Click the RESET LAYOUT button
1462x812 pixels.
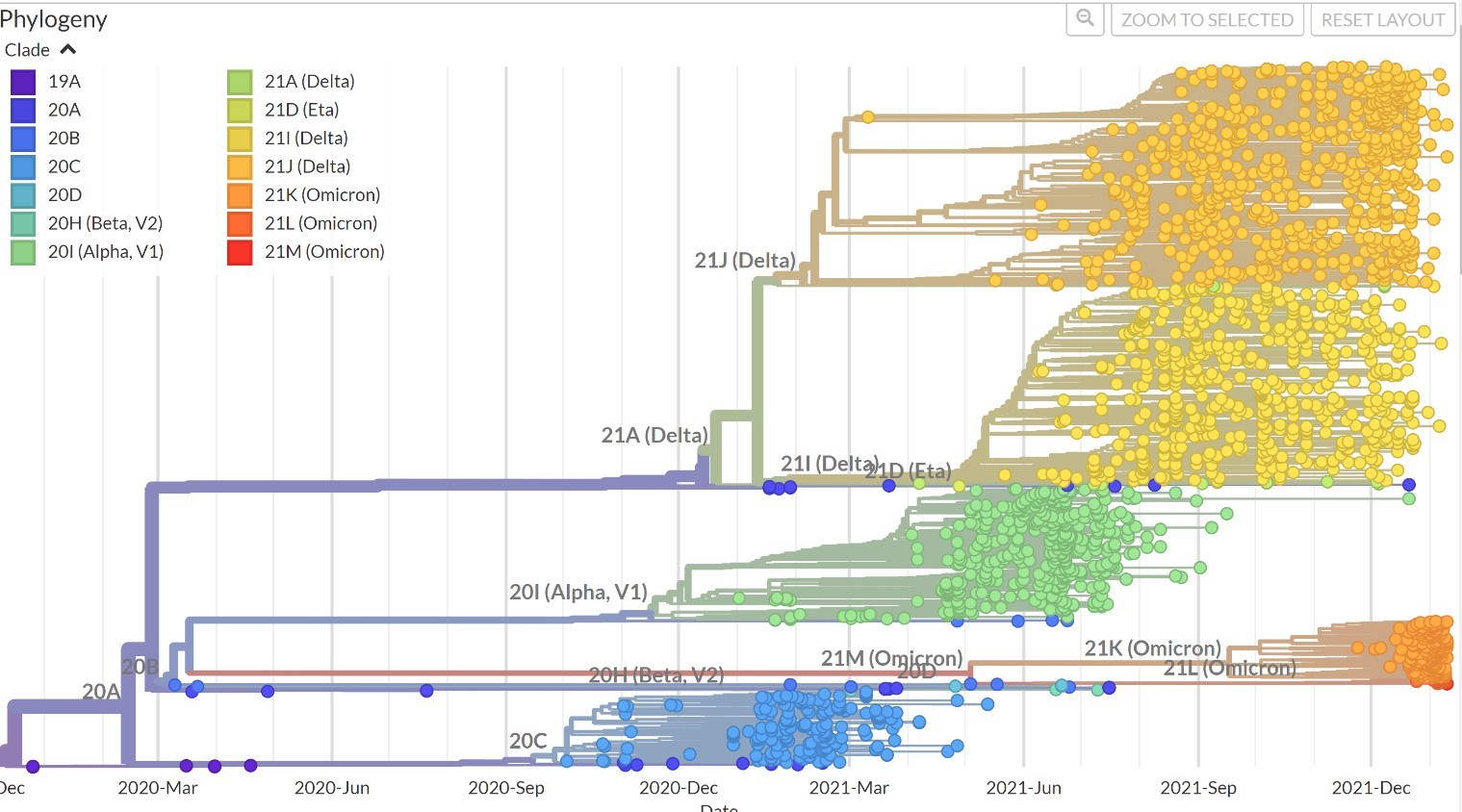(x=1382, y=19)
